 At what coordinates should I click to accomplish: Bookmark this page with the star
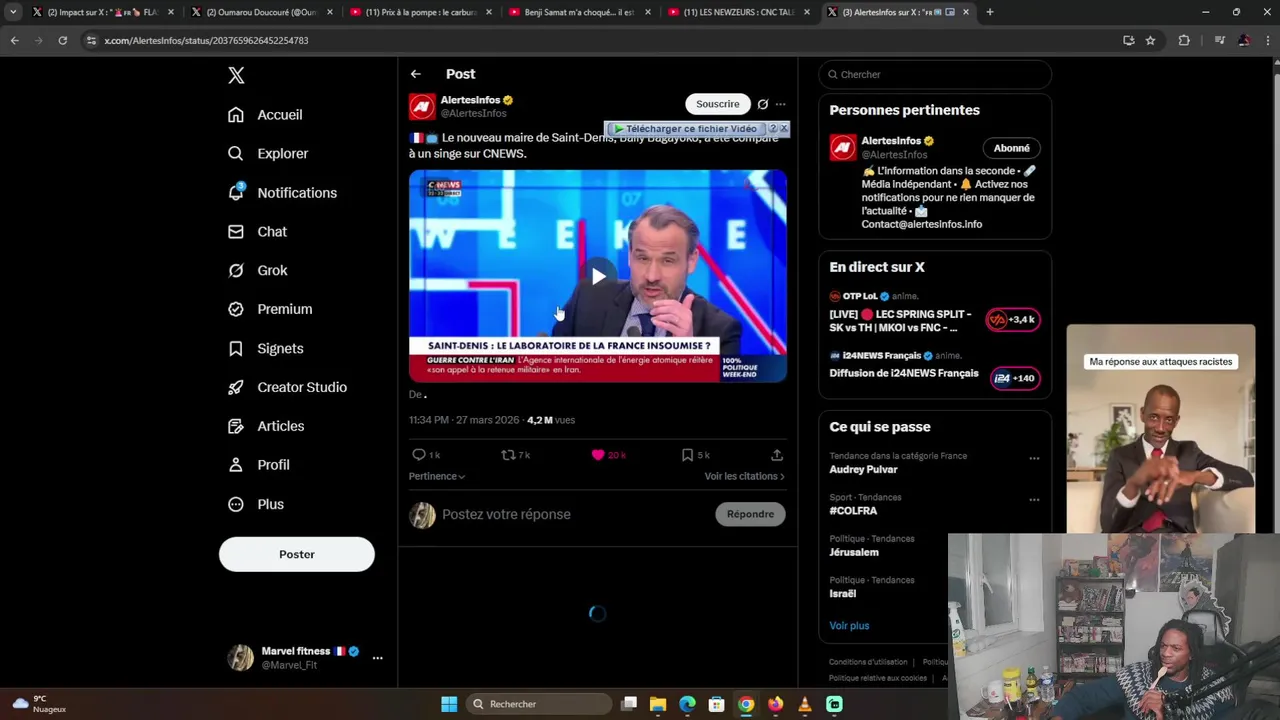[1150, 40]
